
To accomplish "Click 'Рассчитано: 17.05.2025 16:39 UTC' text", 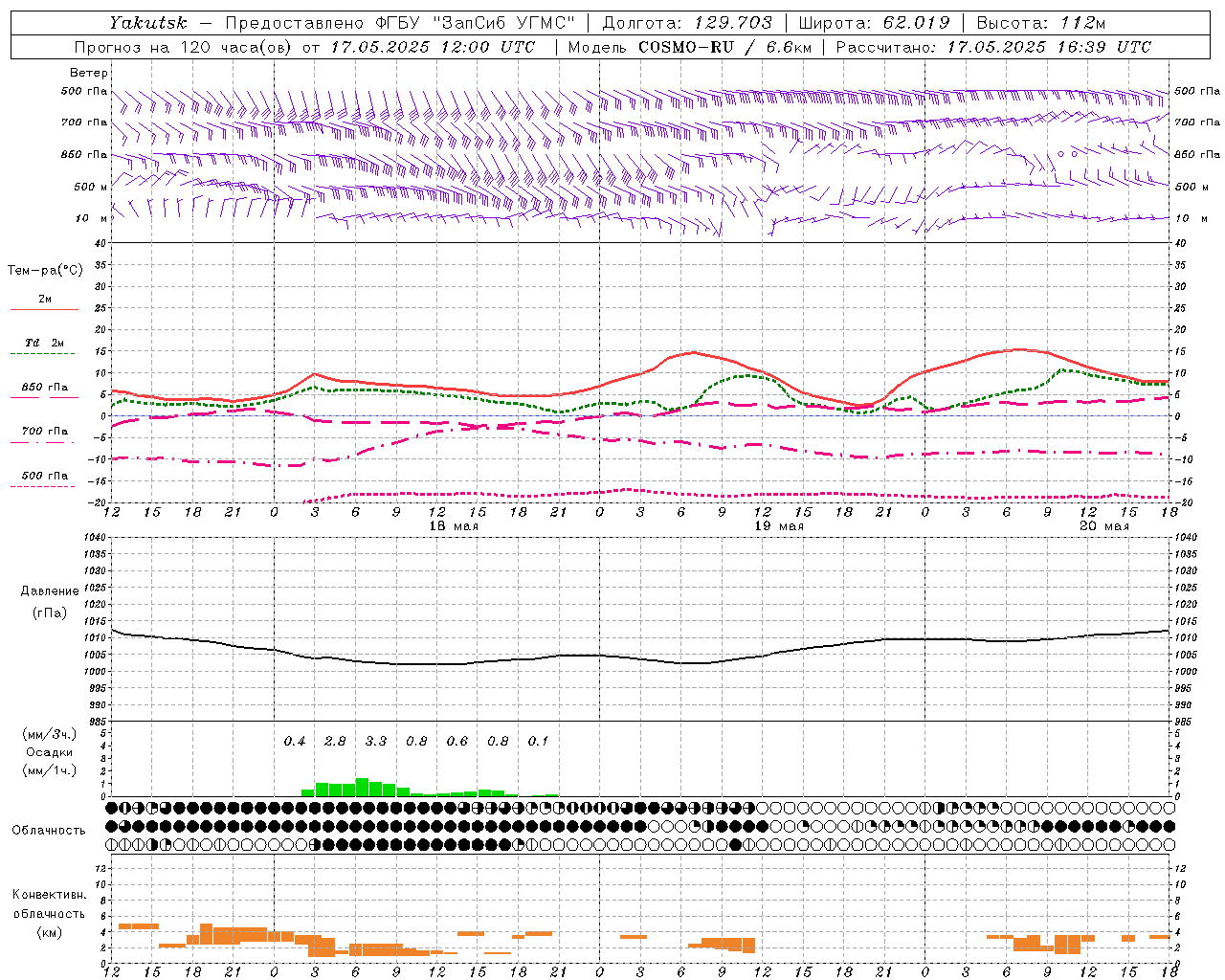I will [993, 47].
